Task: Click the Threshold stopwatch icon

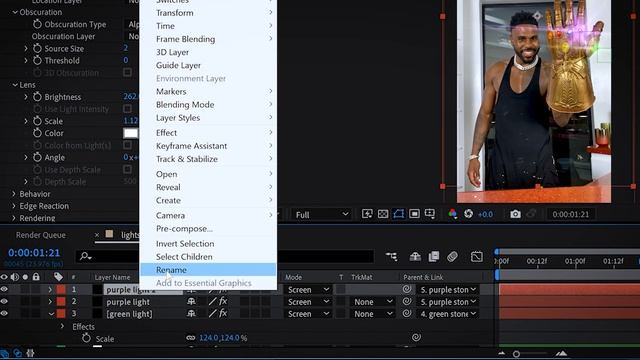Action: pyautogui.click(x=37, y=60)
